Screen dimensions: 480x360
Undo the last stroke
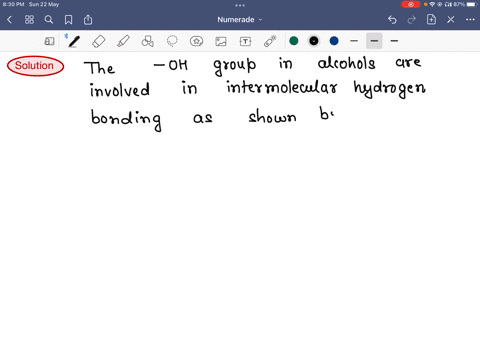(392, 20)
